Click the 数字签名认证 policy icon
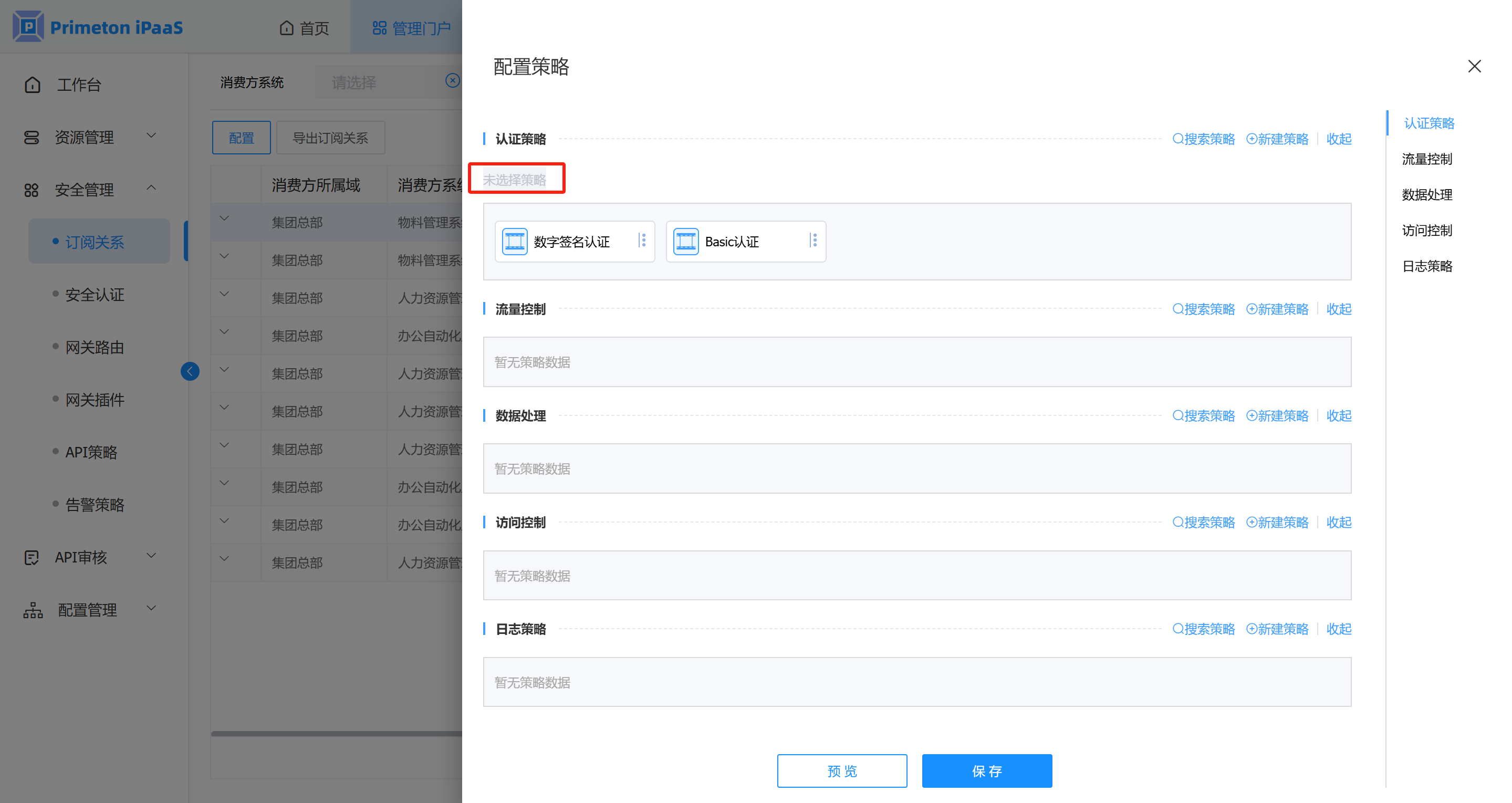1512x803 pixels. click(x=515, y=241)
